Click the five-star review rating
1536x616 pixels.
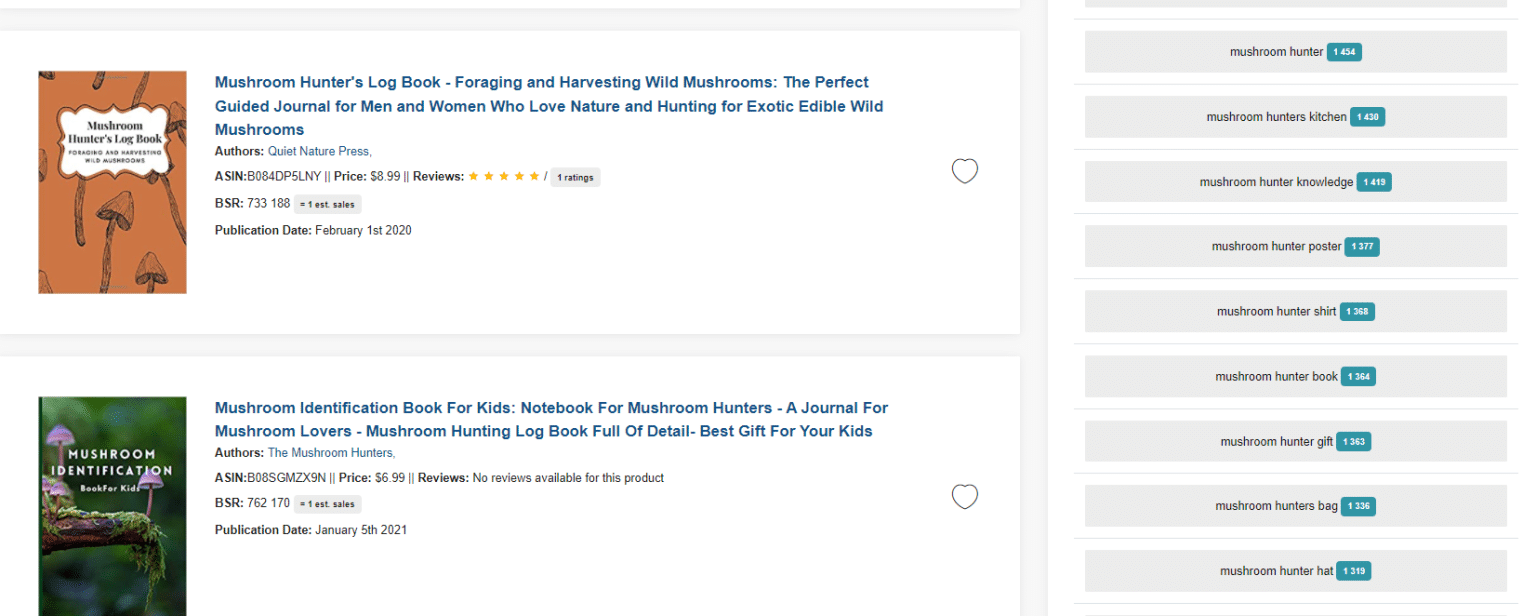coord(504,176)
